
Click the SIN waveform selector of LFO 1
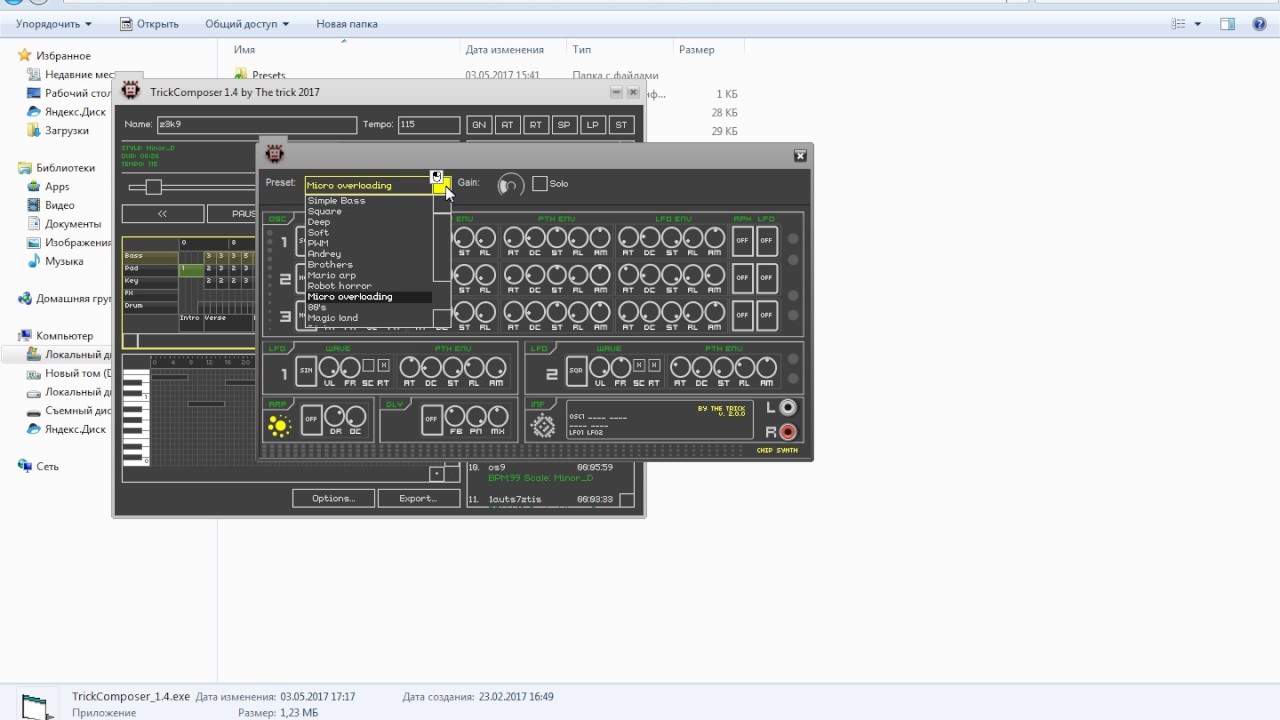(306, 370)
